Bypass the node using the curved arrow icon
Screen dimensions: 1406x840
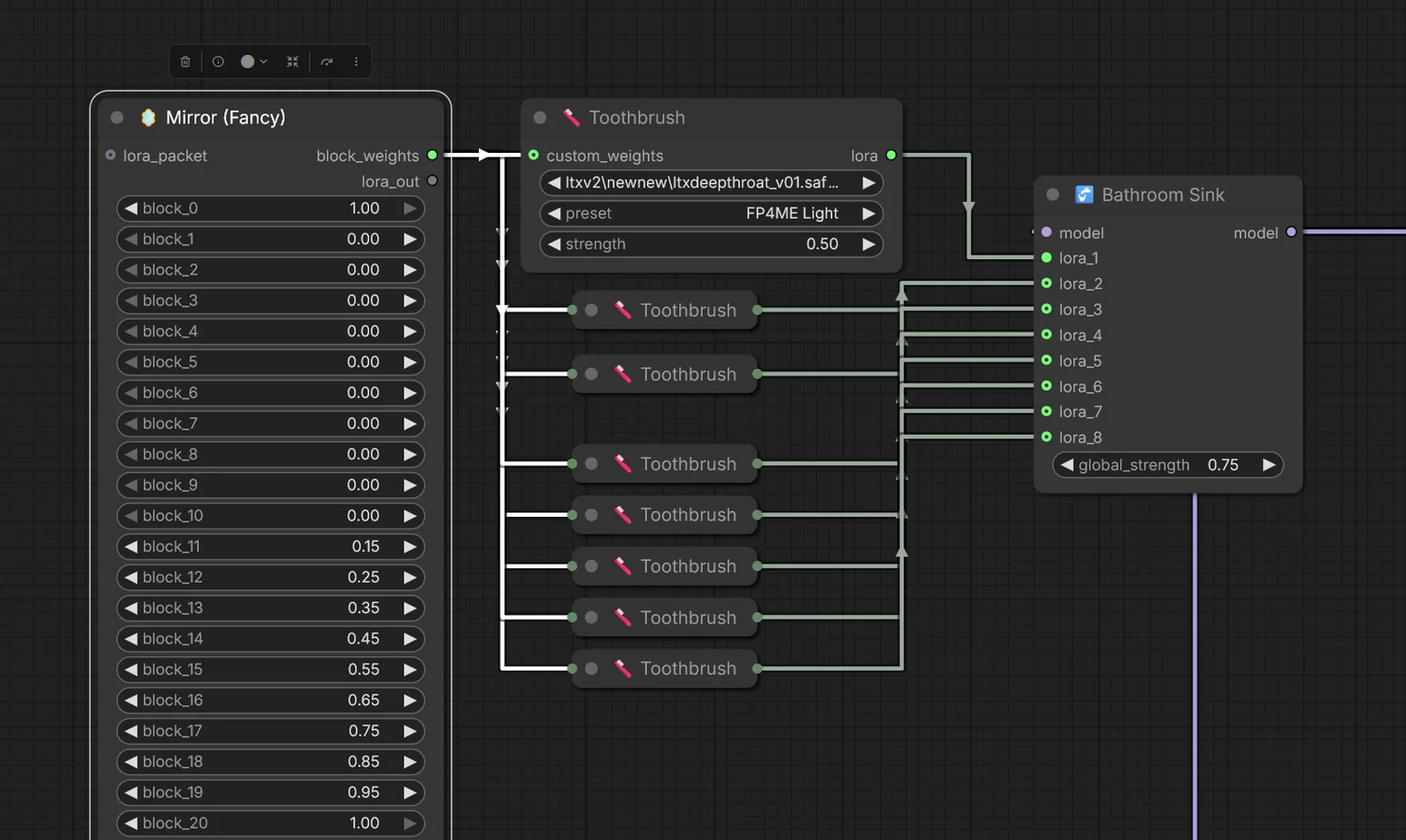pyautogui.click(x=327, y=61)
